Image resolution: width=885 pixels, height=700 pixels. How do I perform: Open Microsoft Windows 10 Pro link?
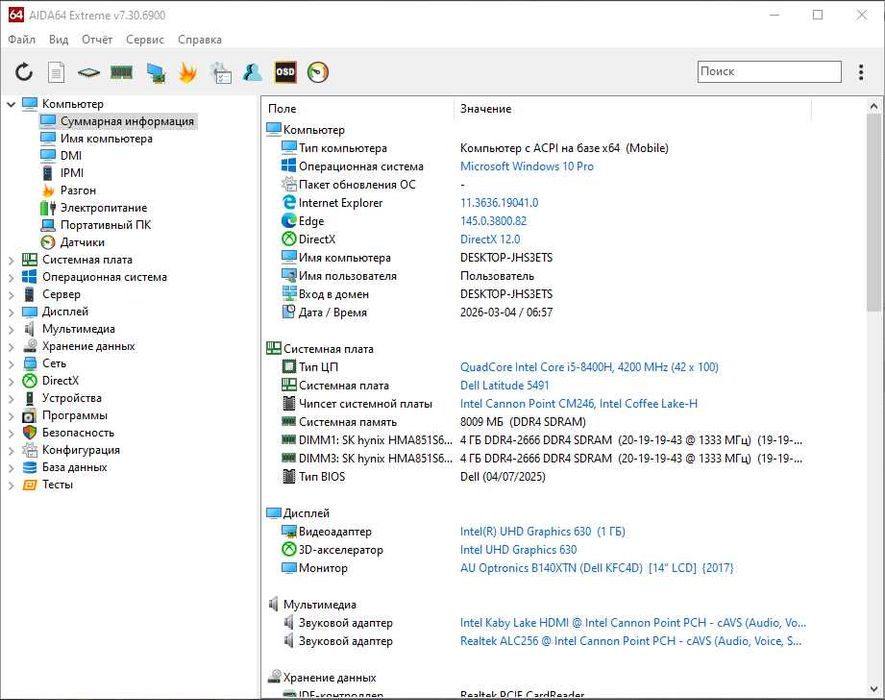pos(527,166)
